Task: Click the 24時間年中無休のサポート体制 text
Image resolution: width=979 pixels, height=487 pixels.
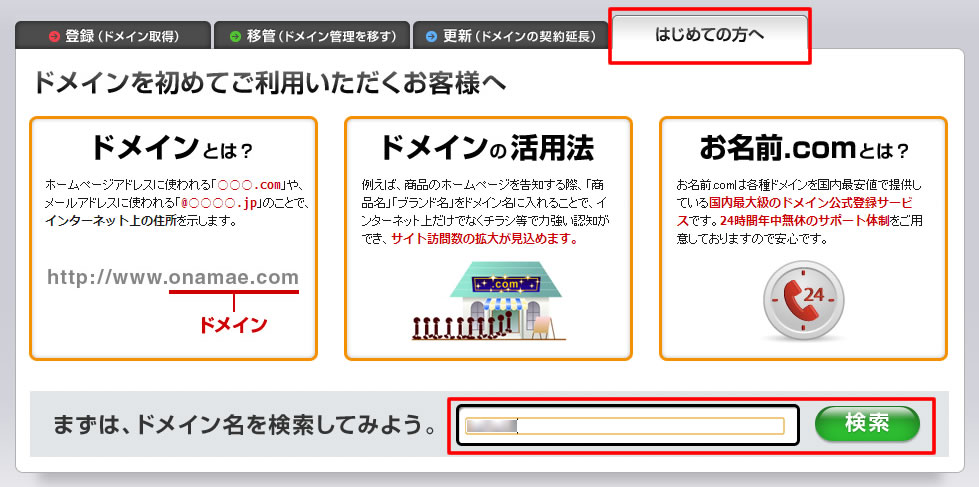Action: (x=805, y=221)
